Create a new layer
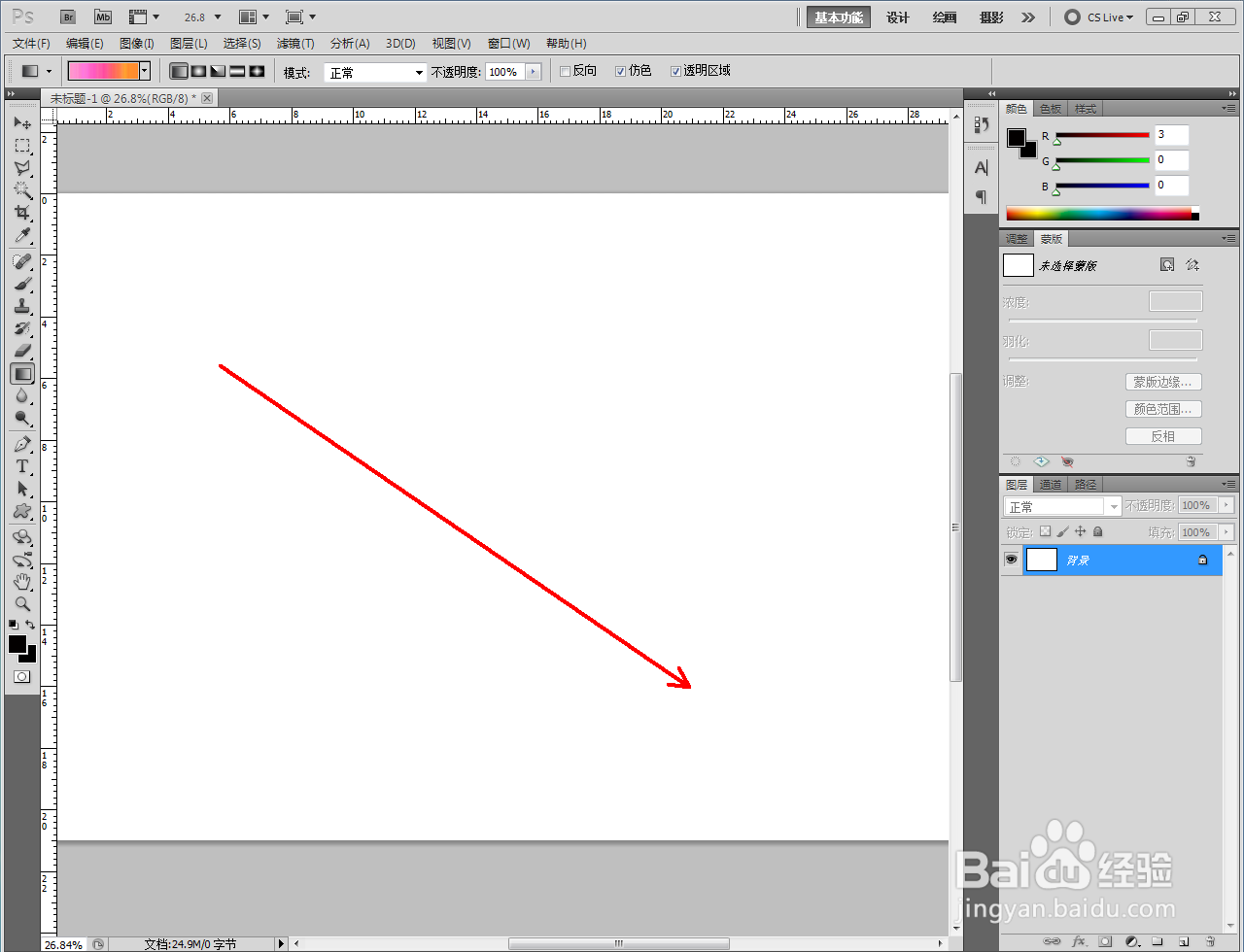This screenshot has height=952, width=1244. [x=1184, y=941]
